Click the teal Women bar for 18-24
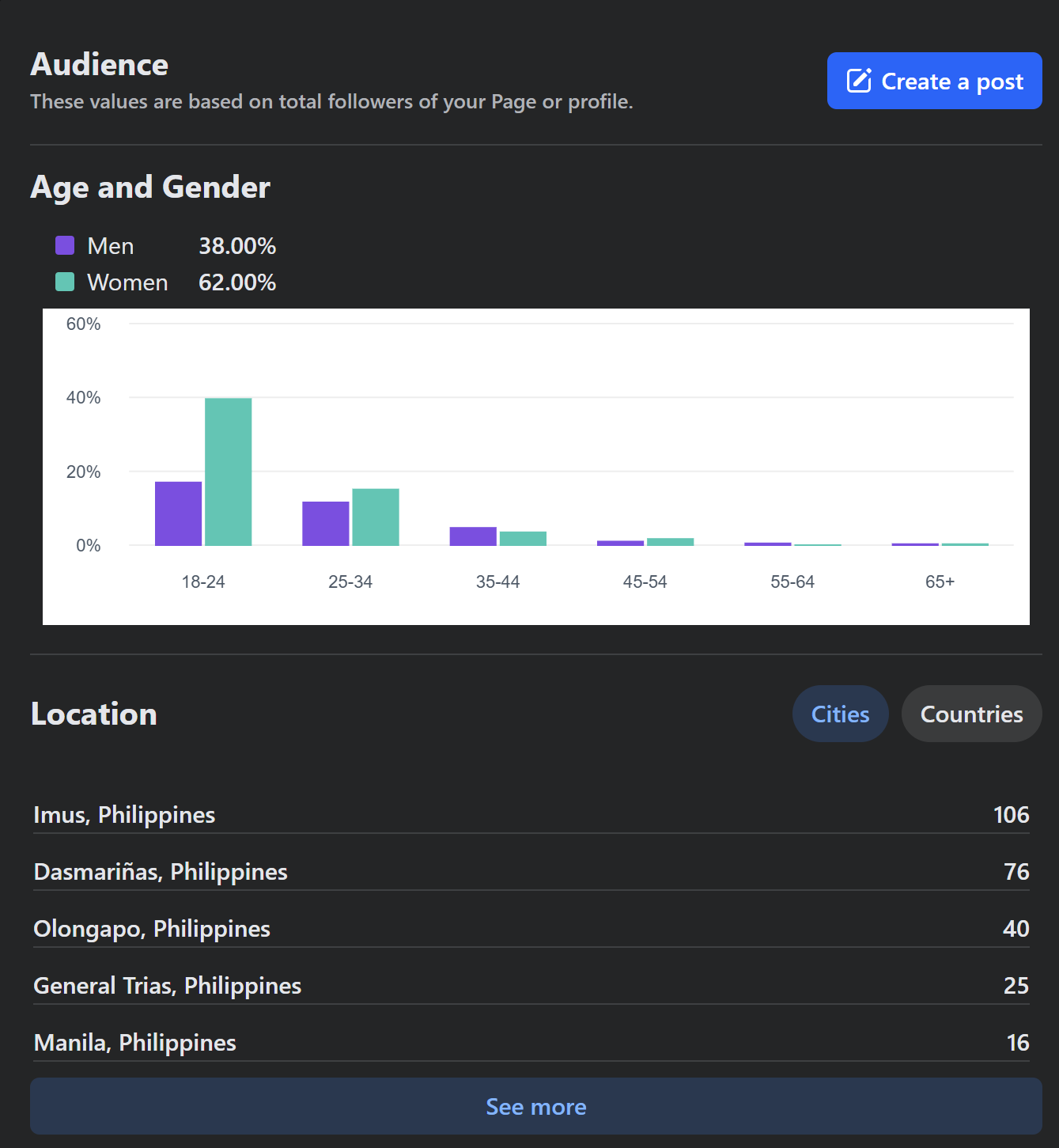 click(x=228, y=472)
